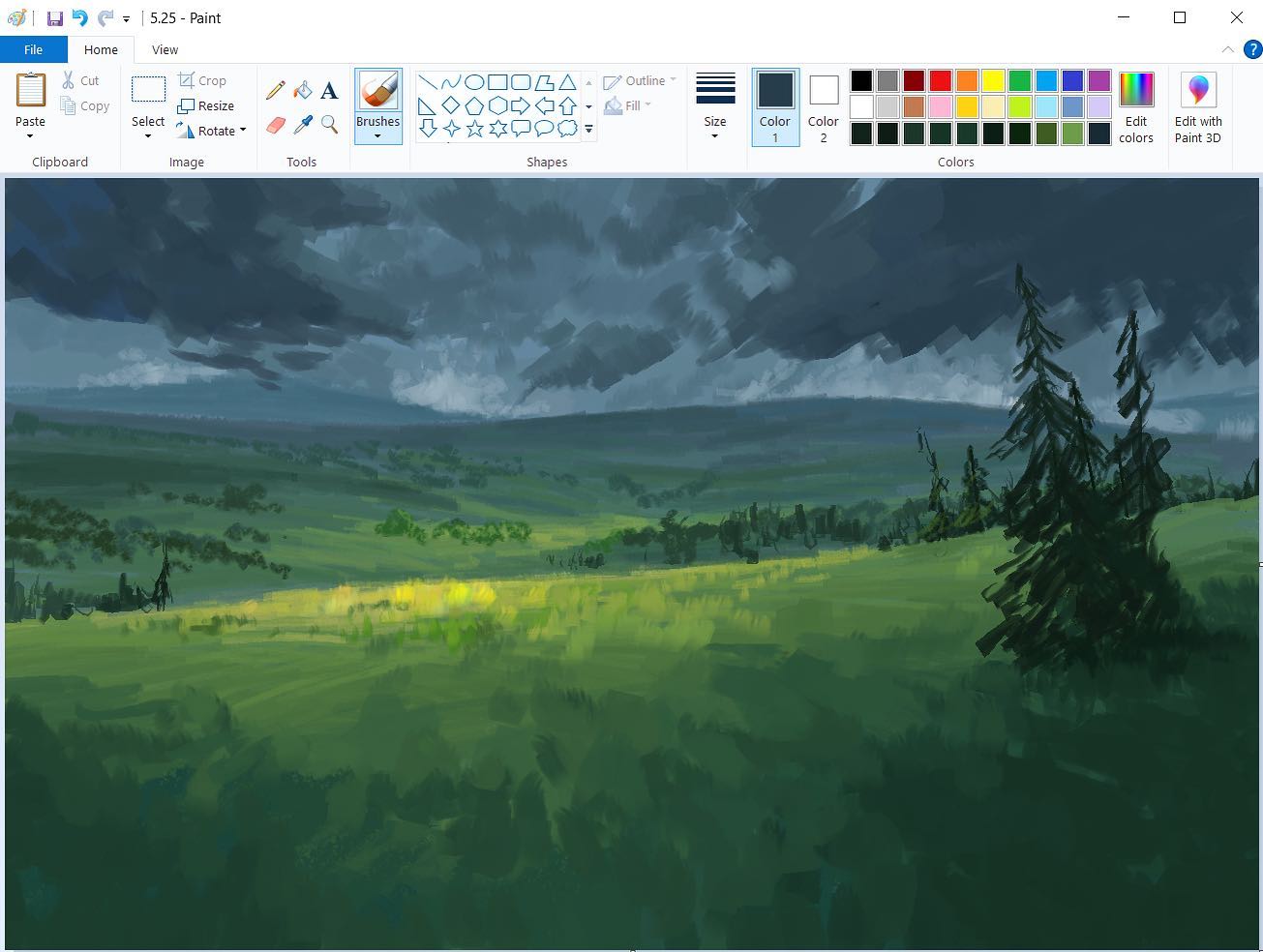1263x952 pixels.
Task: Pick the red color swatch
Action: point(941,80)
